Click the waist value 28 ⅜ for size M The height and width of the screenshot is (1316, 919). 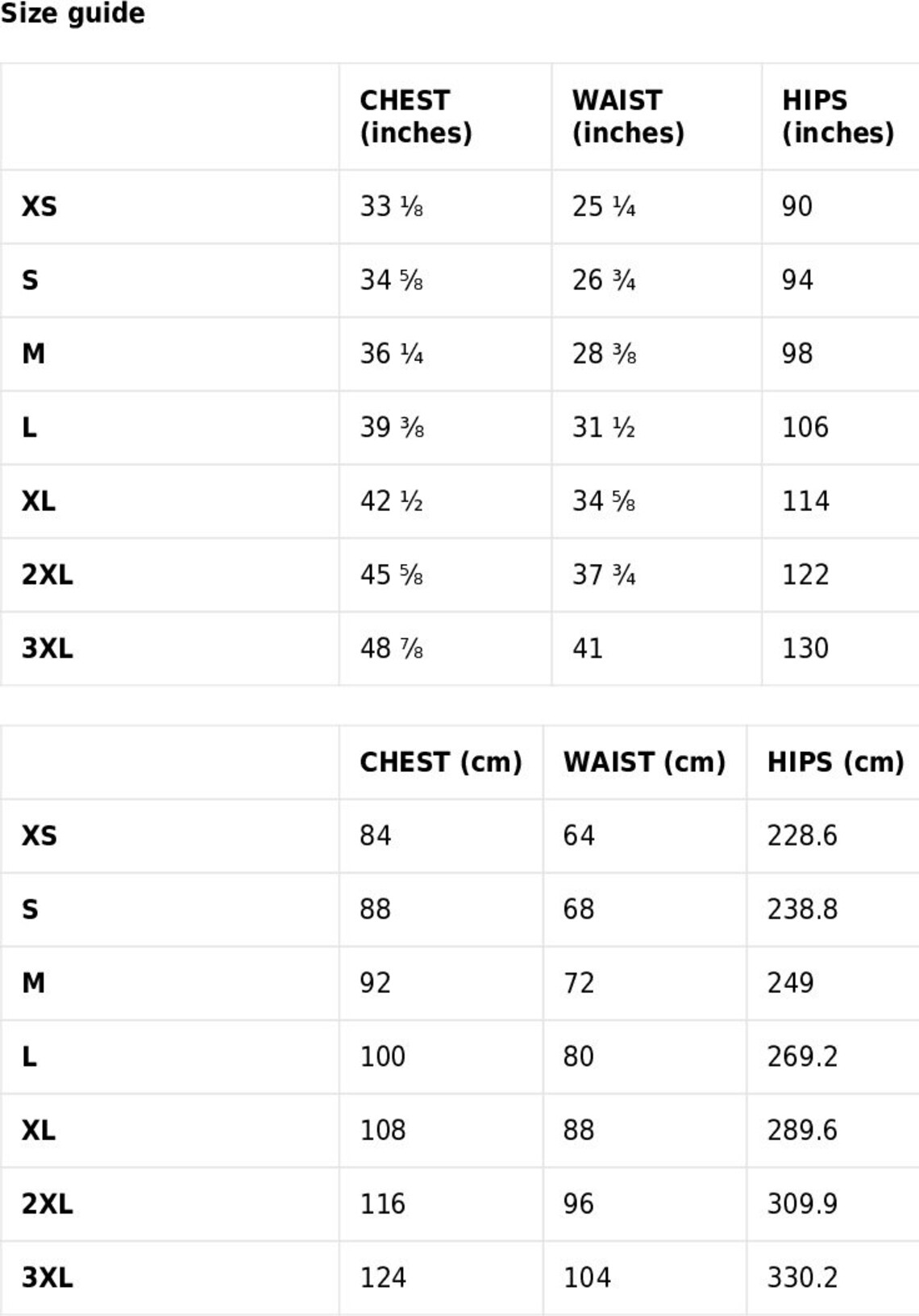tap(605, 354)
